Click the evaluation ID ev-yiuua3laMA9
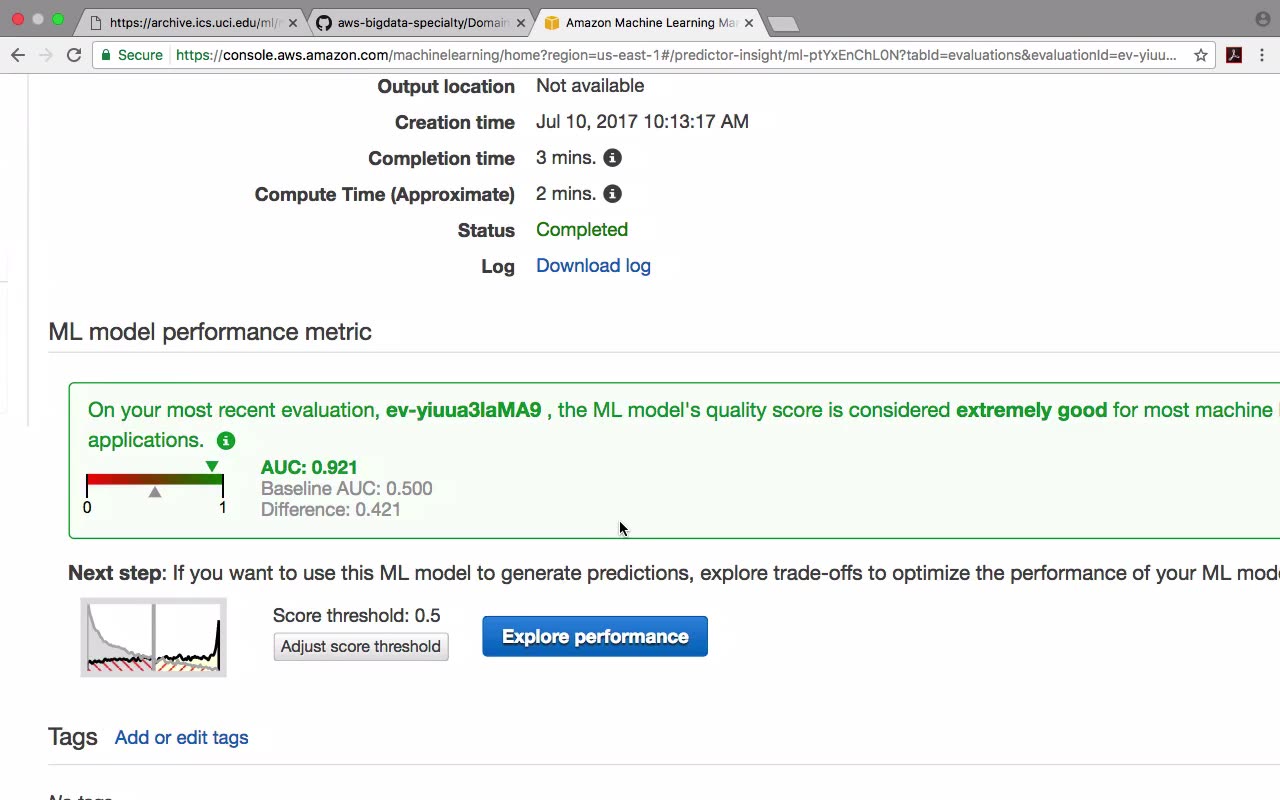1280x800 pixels. pos(464,410)
